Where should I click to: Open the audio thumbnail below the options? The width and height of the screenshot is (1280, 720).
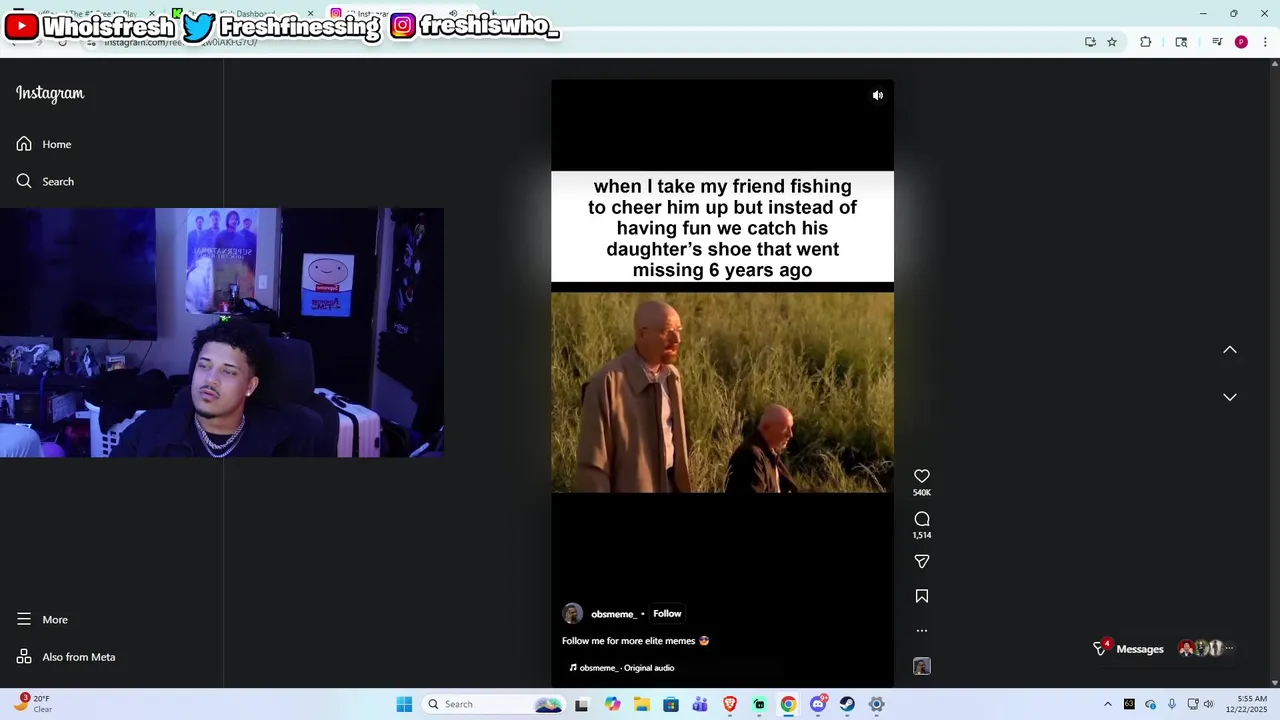[x=922, y=666]
